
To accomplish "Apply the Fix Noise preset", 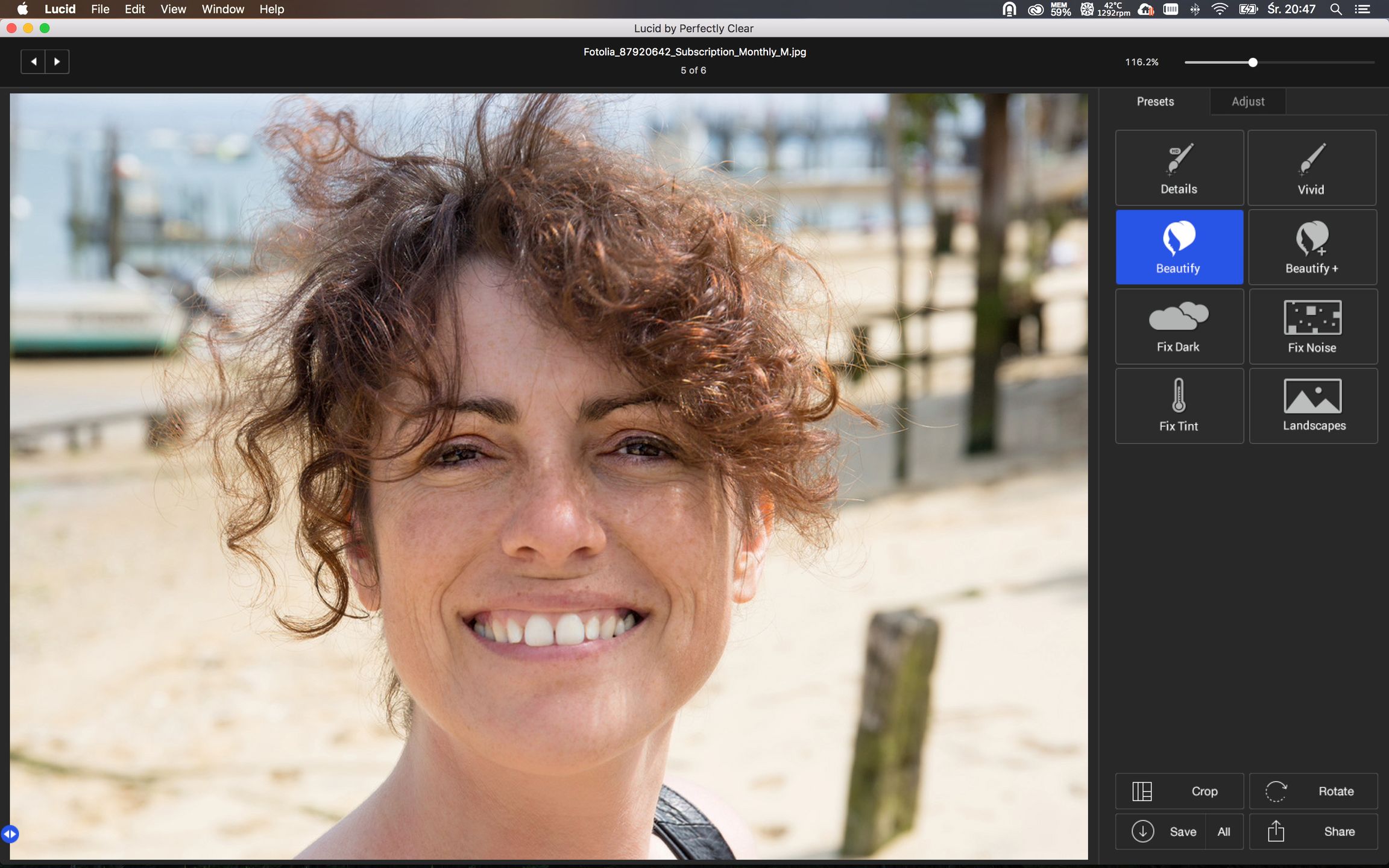I will [x=1312, y=327].
